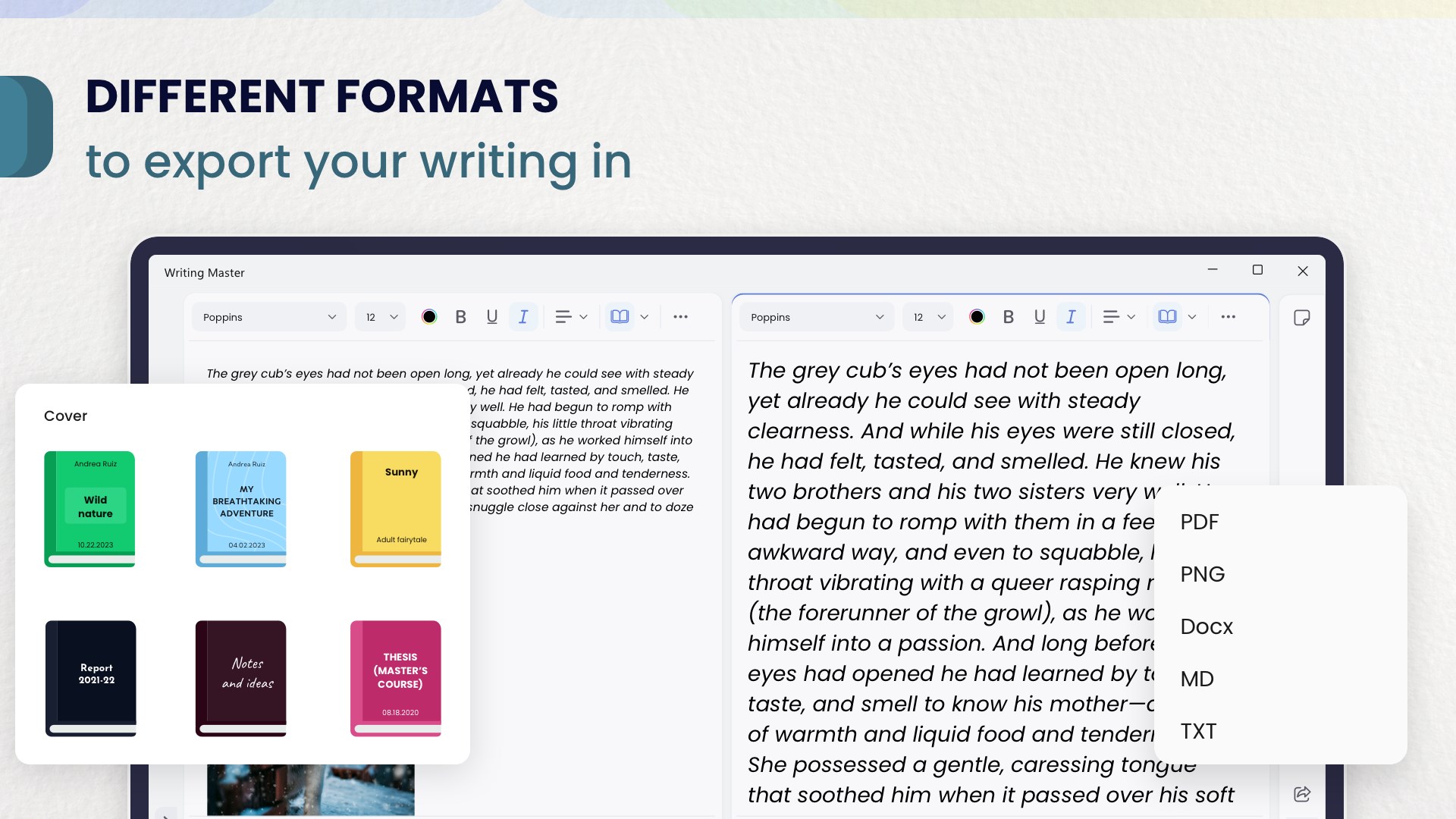Click the sticky note icon in right sidebar

pos(1301,318)
